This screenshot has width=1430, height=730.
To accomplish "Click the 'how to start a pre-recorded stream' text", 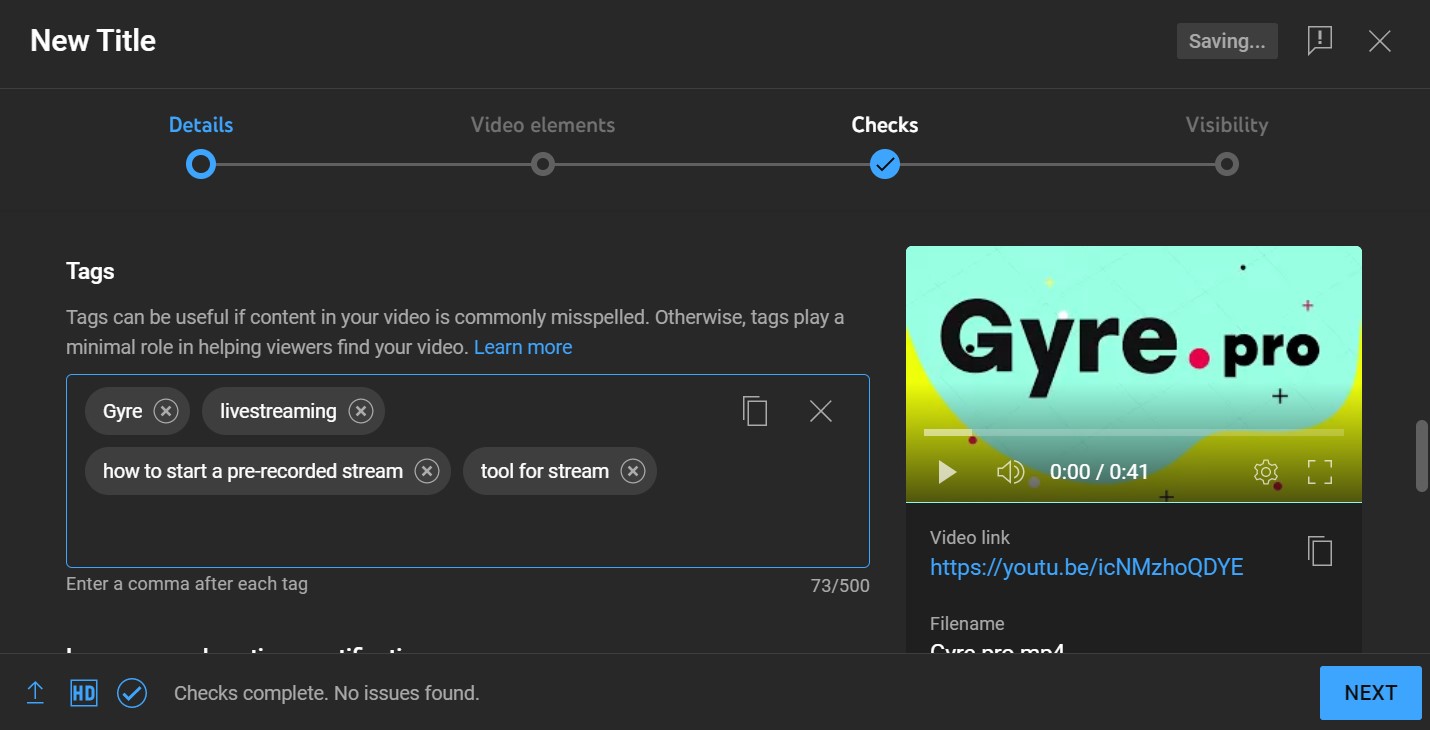I will tap(253, 471).
